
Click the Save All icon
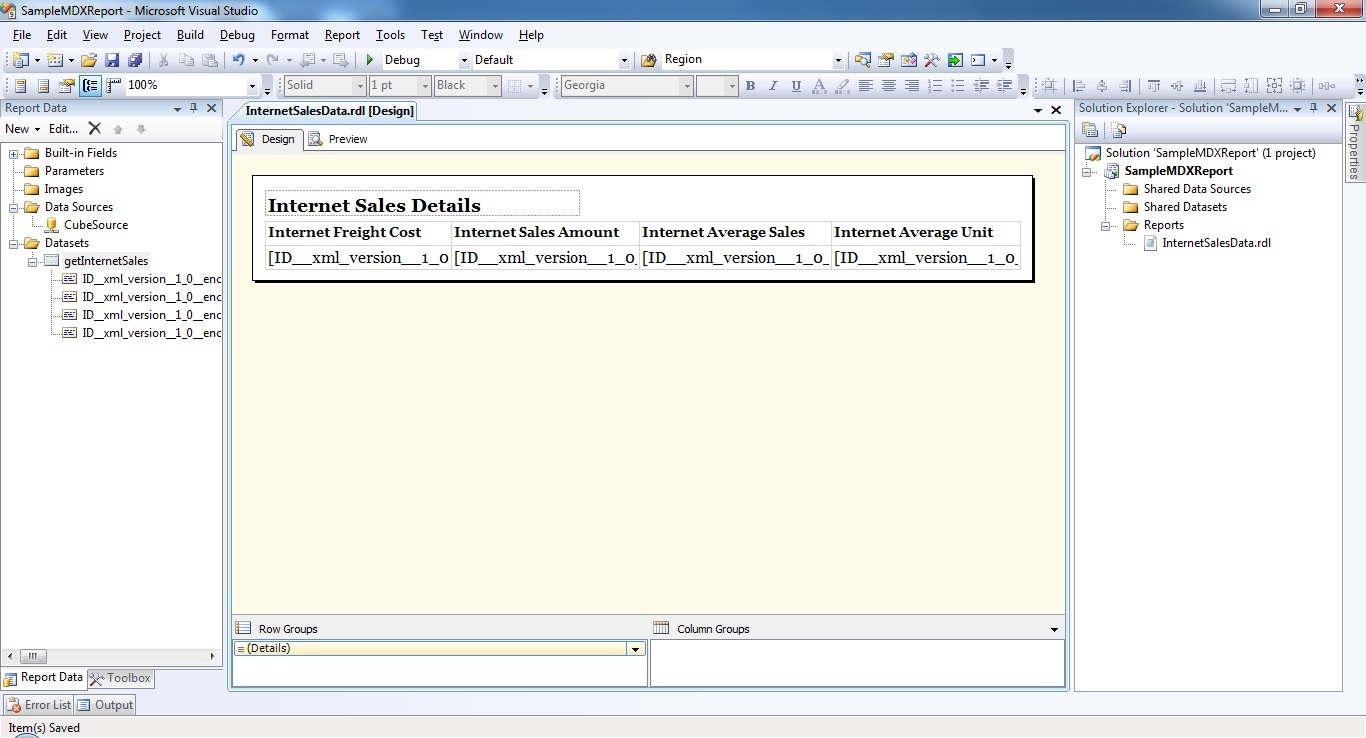pyautogui.click(x=134, y=60)
